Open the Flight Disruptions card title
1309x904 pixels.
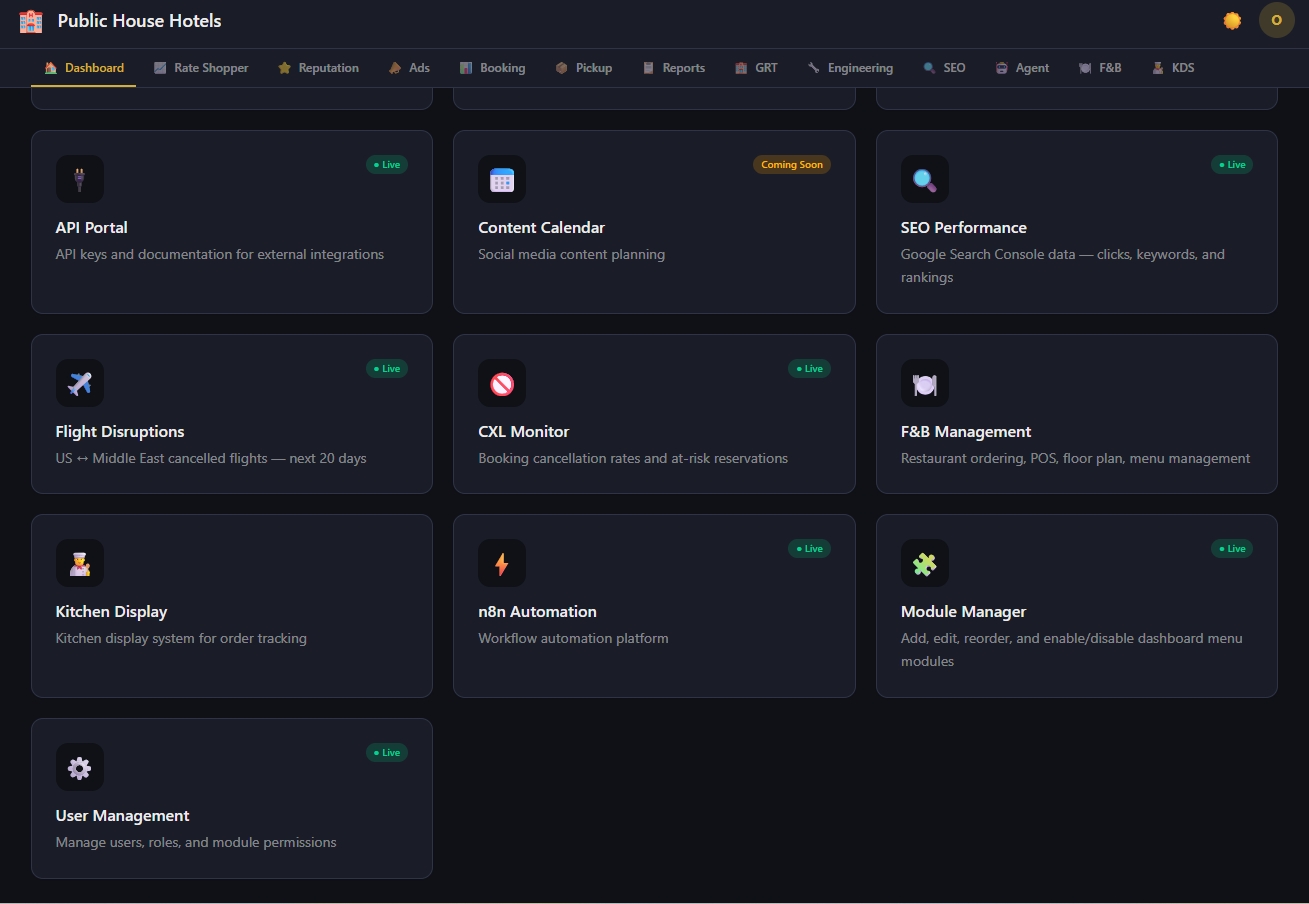point(120,432)
